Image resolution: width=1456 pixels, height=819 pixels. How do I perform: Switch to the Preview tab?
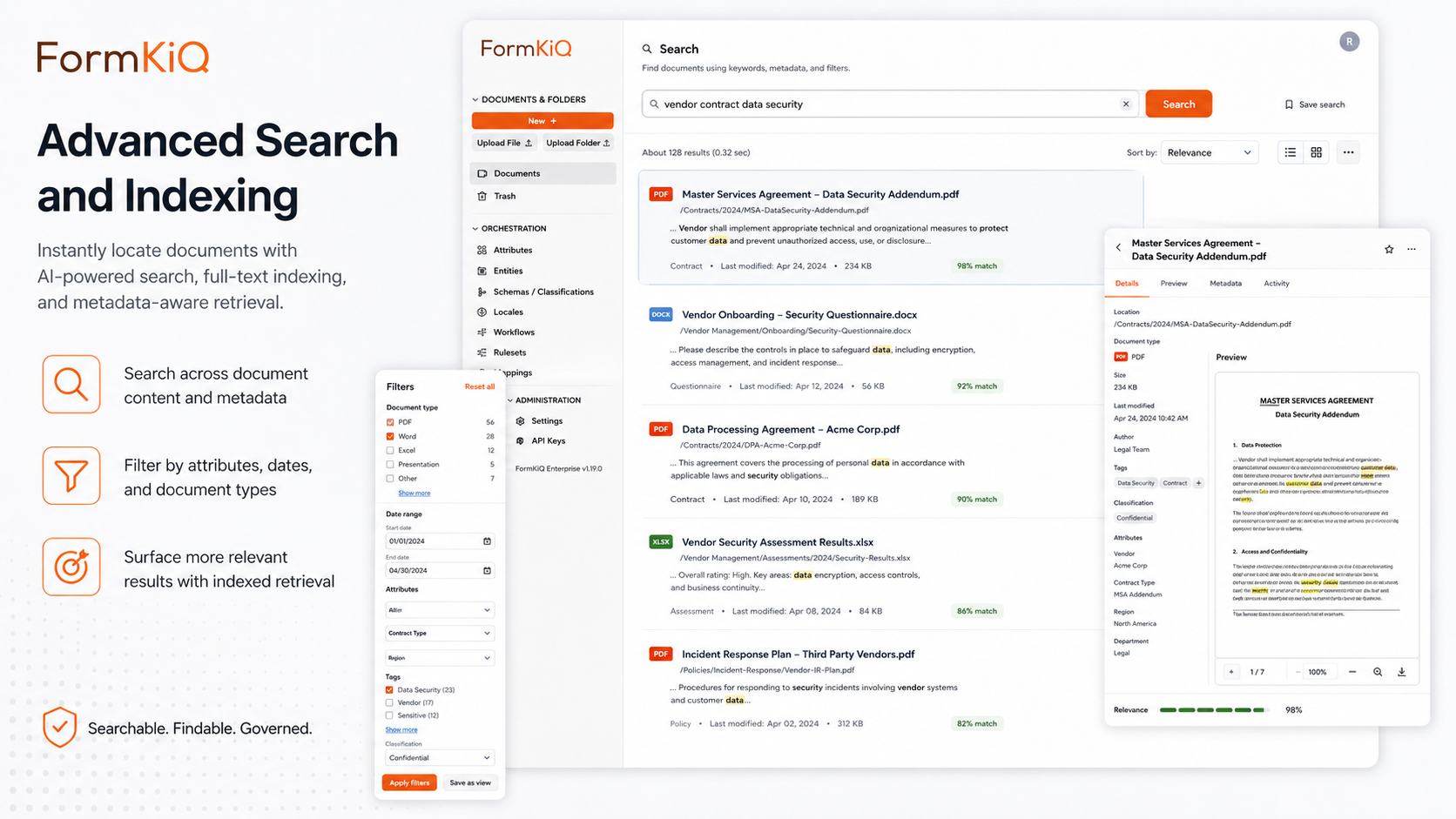click(1174, 284)
